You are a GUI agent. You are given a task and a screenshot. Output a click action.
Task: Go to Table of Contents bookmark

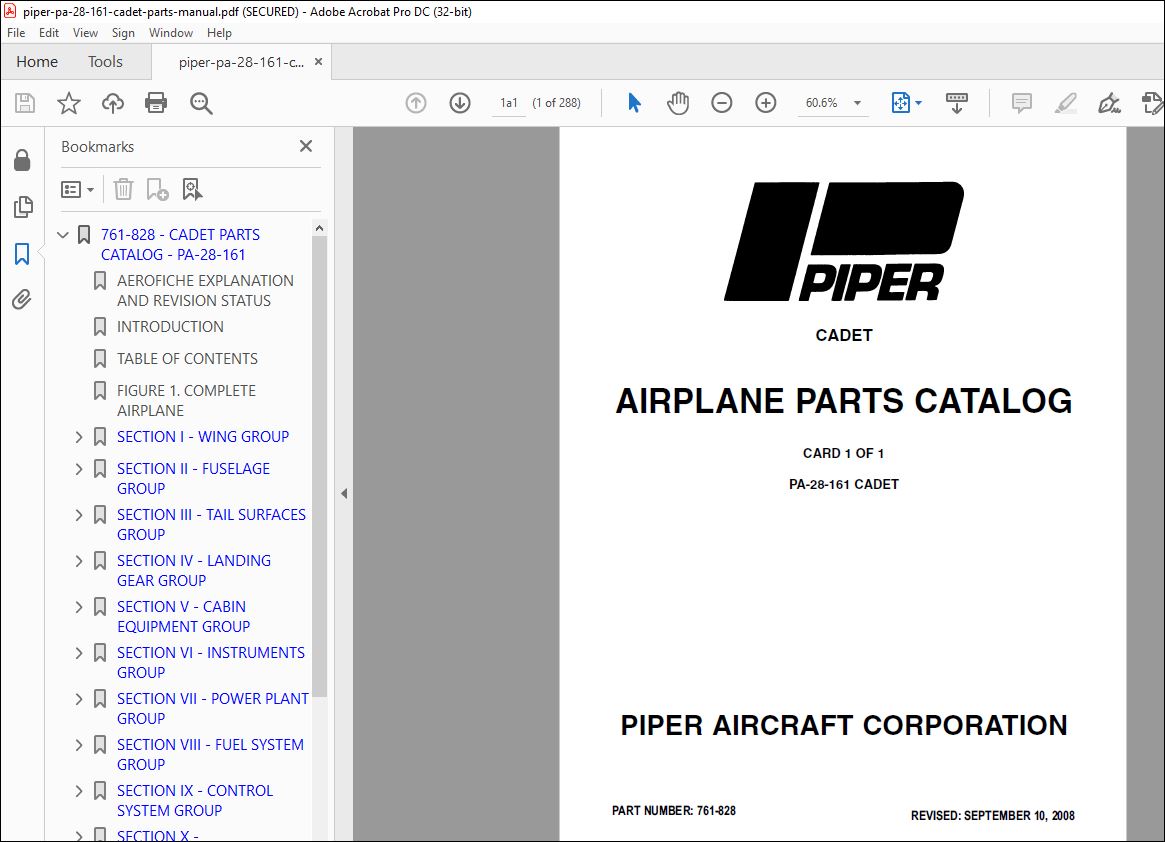187,359
